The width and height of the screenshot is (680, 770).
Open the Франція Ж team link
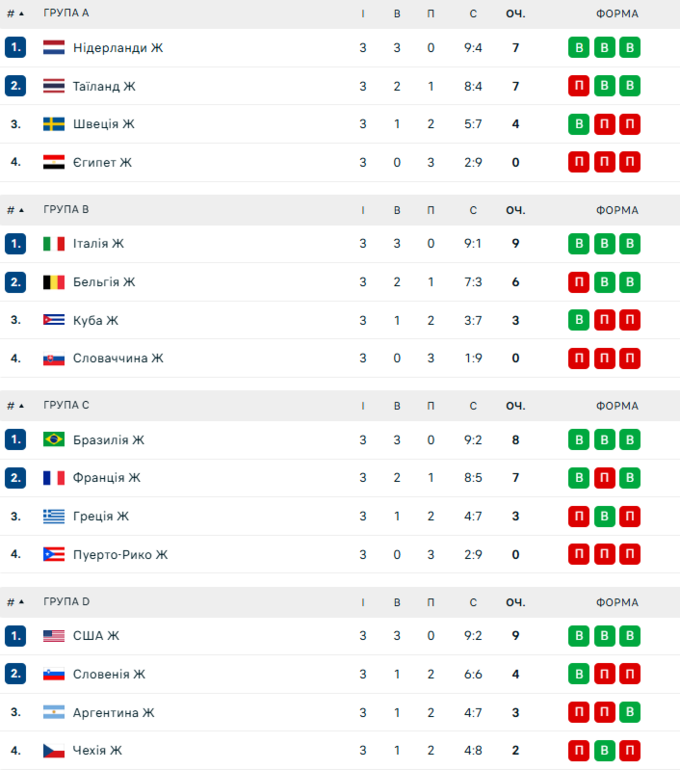[x=106, y=478]
